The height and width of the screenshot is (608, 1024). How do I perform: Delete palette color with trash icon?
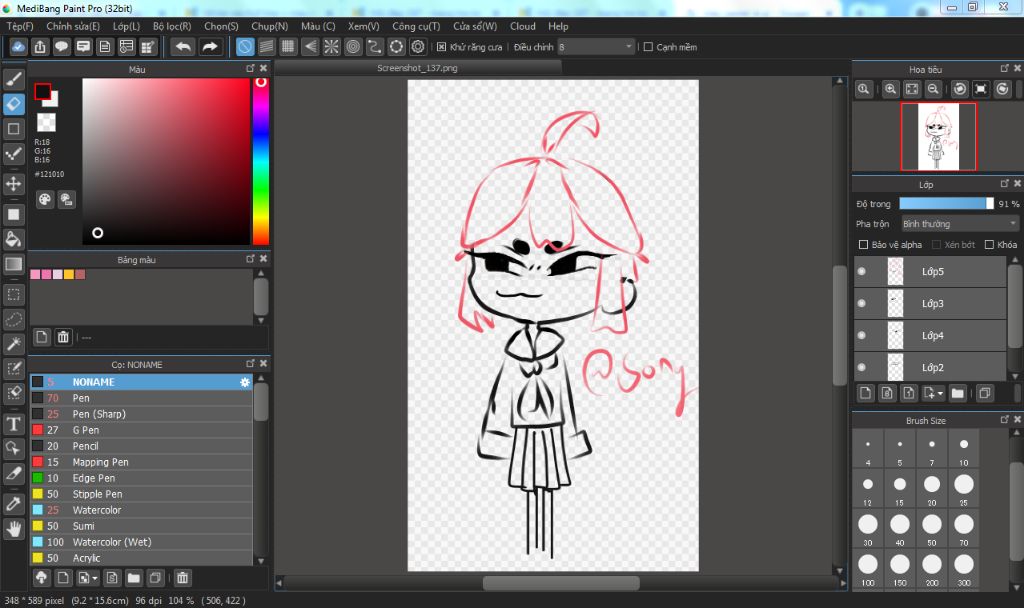click(63, 337)
